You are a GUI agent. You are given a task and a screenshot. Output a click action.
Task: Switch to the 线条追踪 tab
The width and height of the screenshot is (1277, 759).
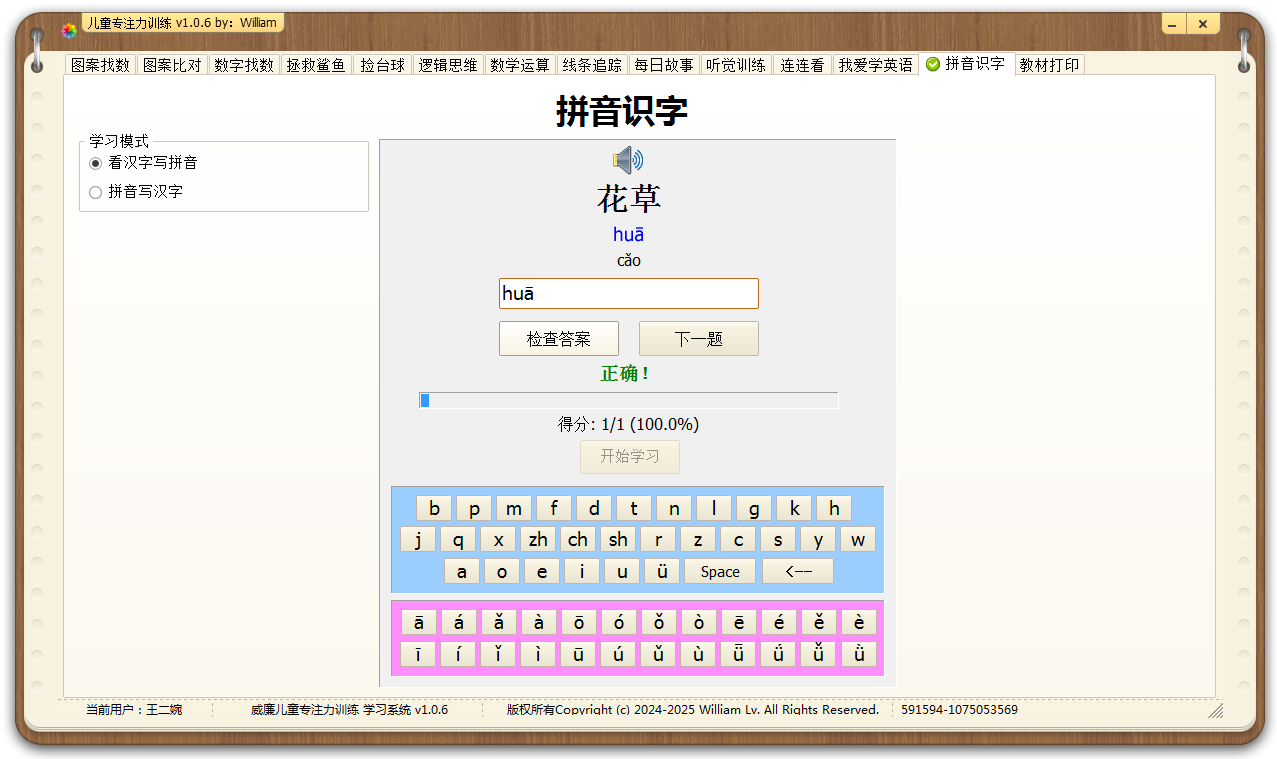pyautogui.click(x=592, y=65)
